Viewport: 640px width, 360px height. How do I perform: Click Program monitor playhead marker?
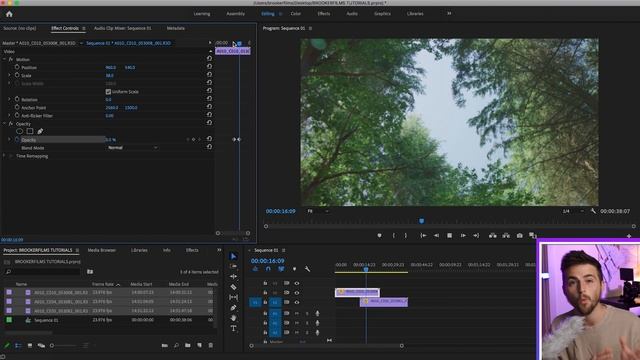[422, 221]
